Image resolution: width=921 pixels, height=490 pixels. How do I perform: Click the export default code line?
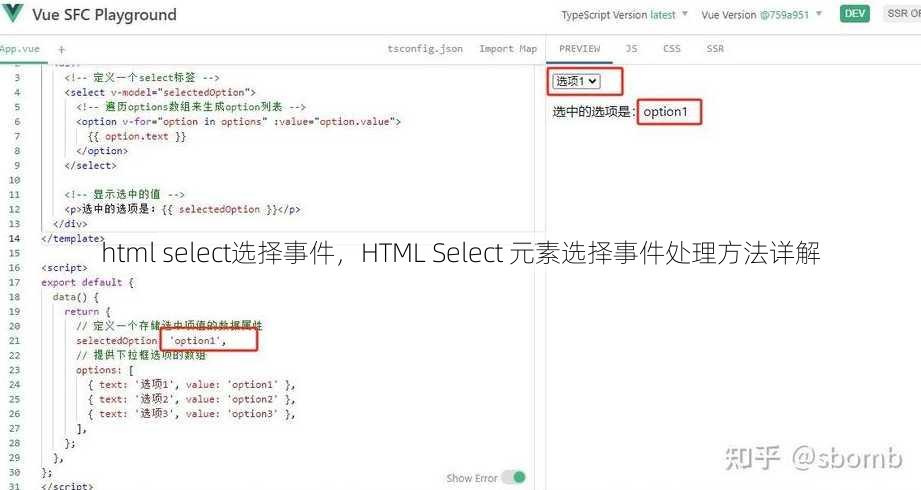click(x=88, y=283)
